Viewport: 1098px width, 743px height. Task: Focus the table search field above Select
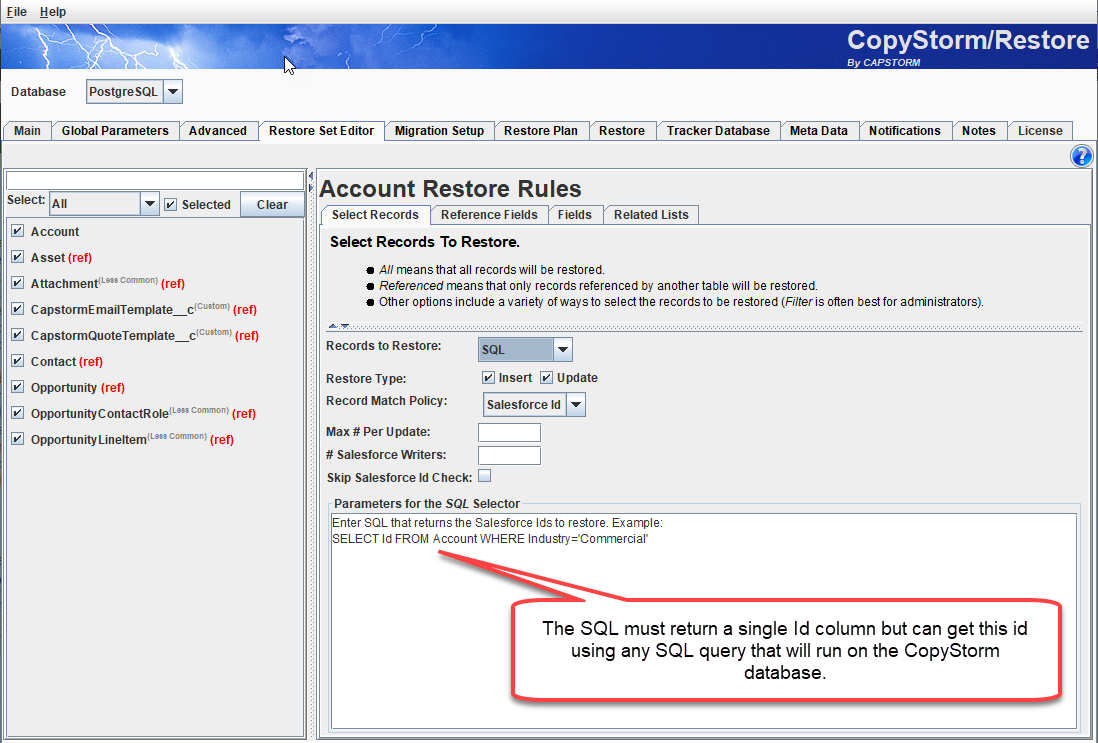pos(155,180)
